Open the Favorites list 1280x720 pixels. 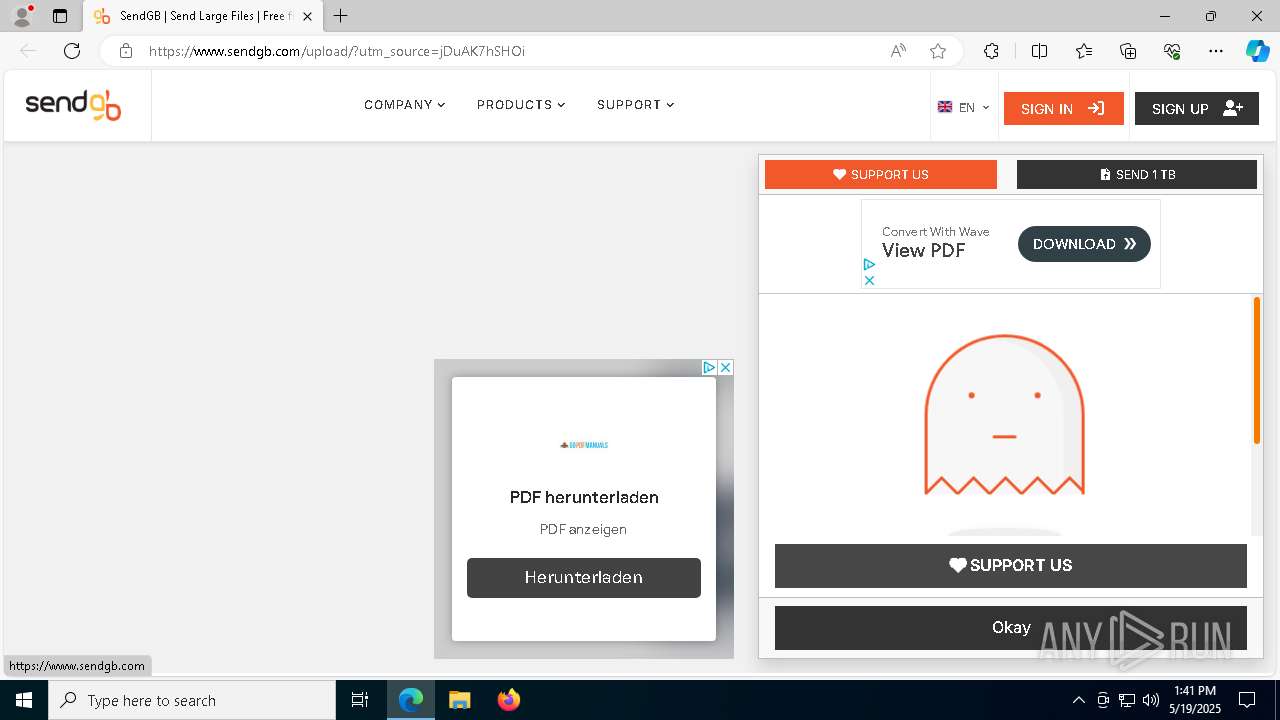tap(1084, 51)
